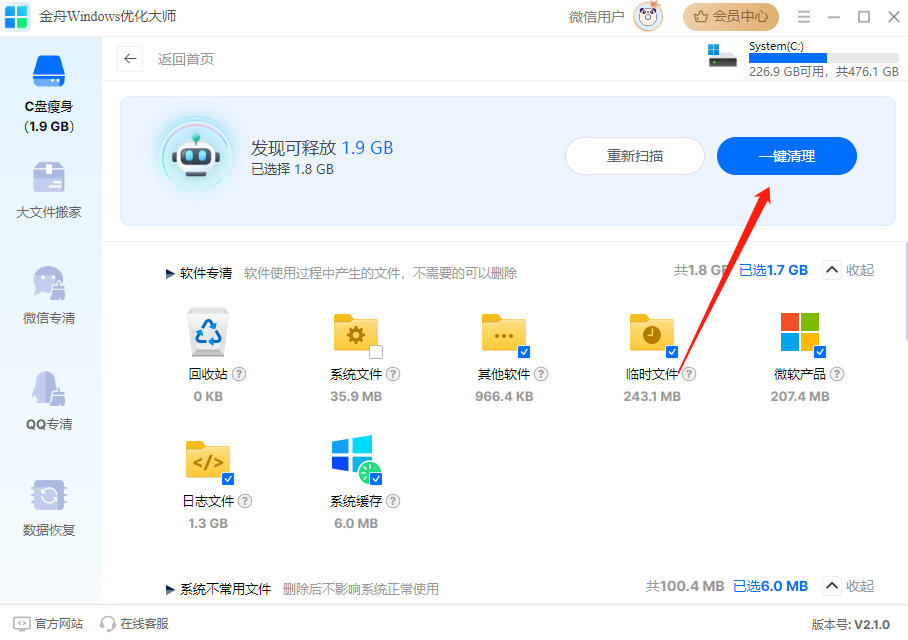The width and height of the screenshot is (908, 640).
Task: Click the 回收站 recycle bin icon
Action: 208,333
